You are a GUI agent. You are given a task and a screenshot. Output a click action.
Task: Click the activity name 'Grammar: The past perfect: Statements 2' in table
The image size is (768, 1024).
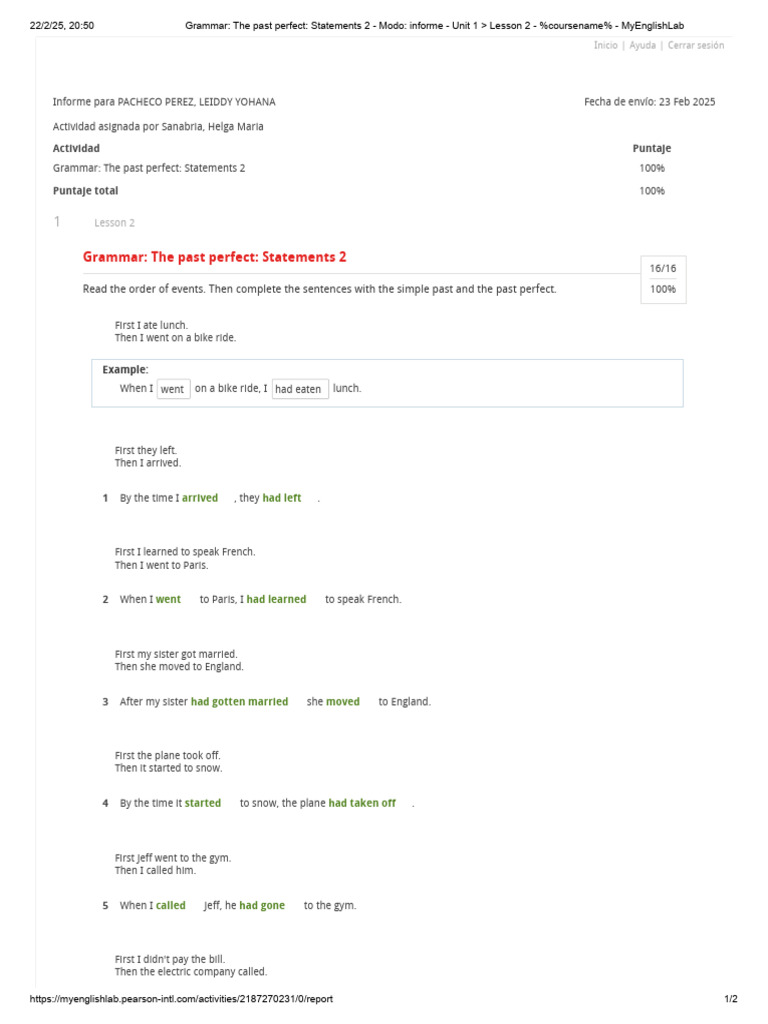point(149,168)
